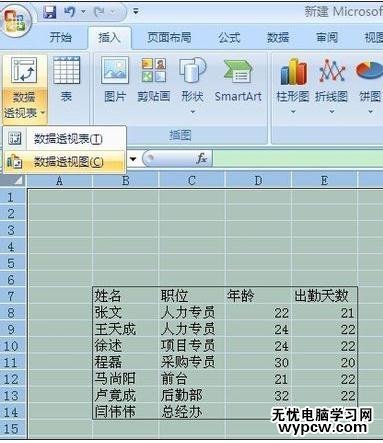Click the 出勤天数 header cell
The width and height of the screenshot is (383, 443).
(324, 296)
